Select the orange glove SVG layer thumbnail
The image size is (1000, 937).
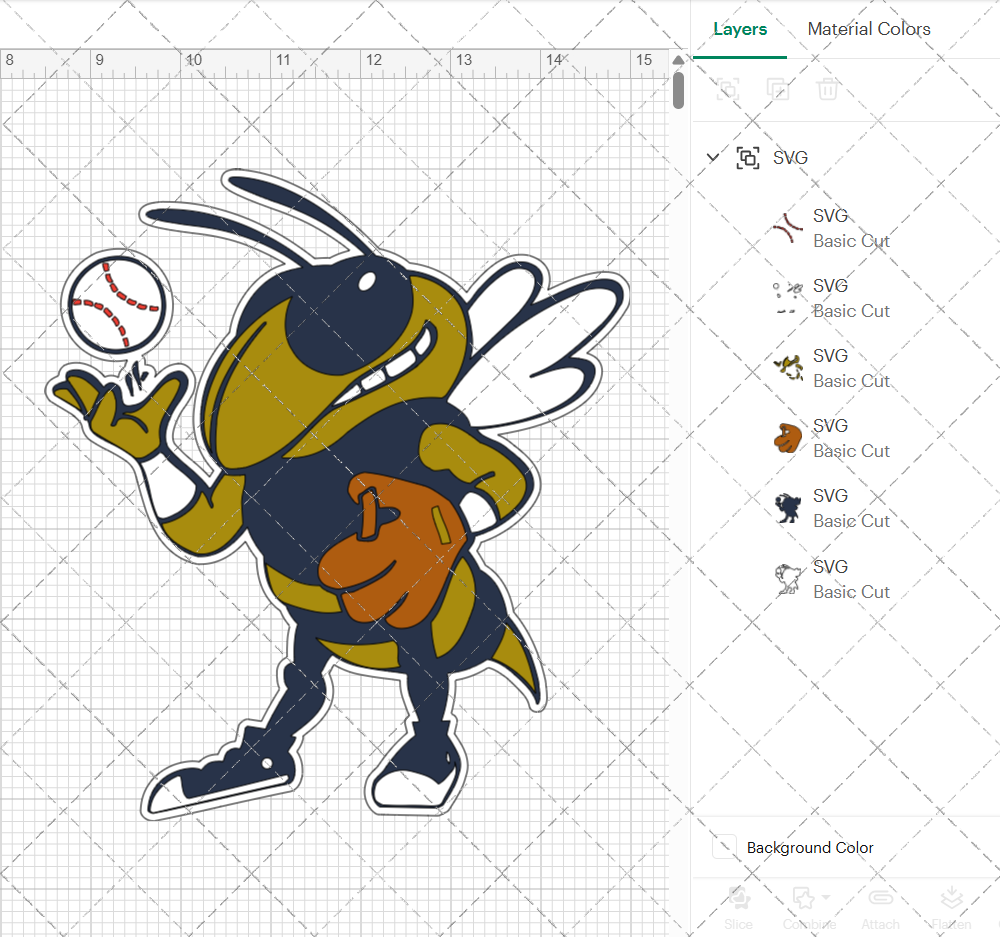[x=788, y=438]
